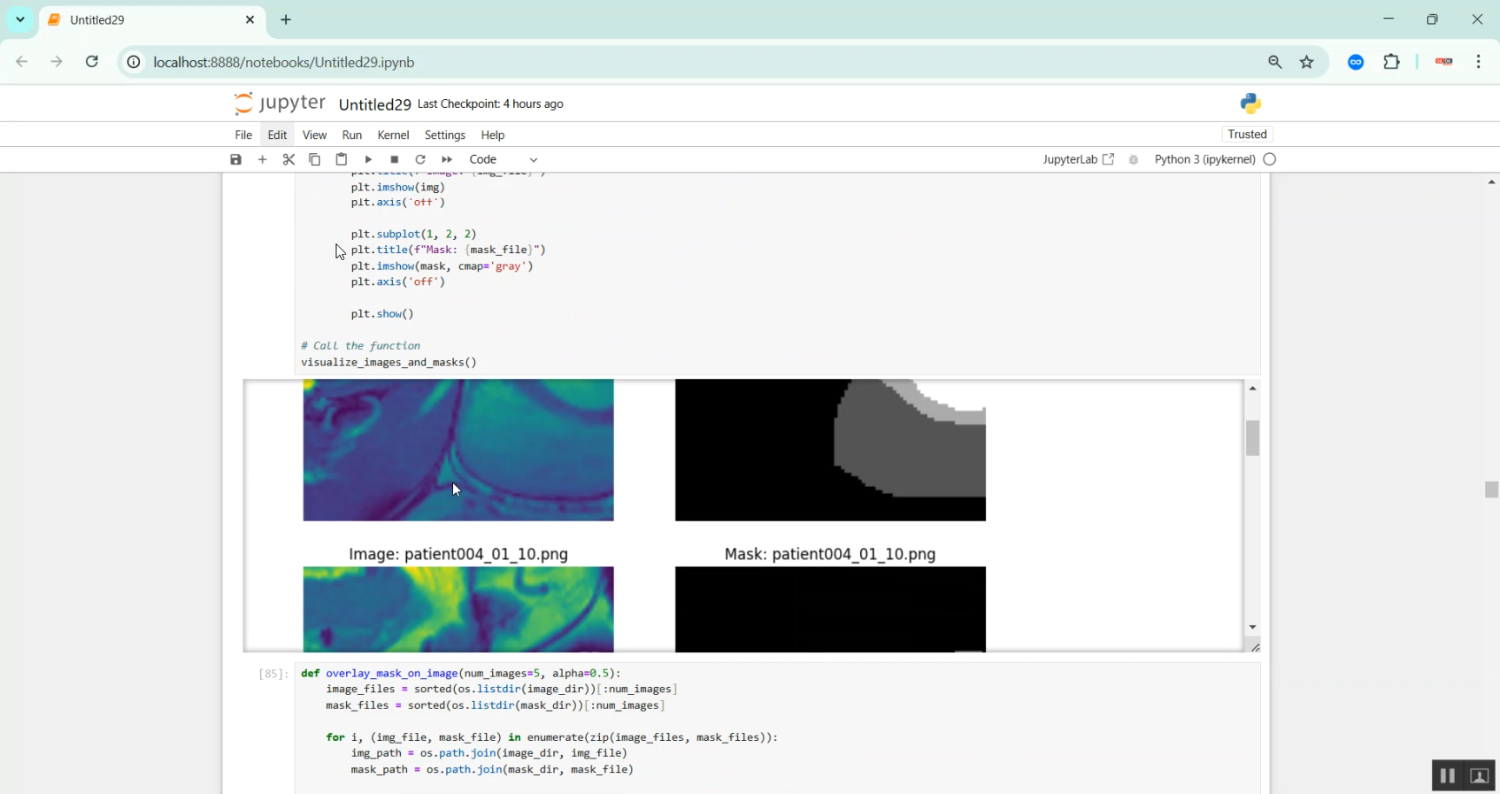The image size is (1500, 794).
Task: Restart kernel and run all cells
Action: coord(447,160)
